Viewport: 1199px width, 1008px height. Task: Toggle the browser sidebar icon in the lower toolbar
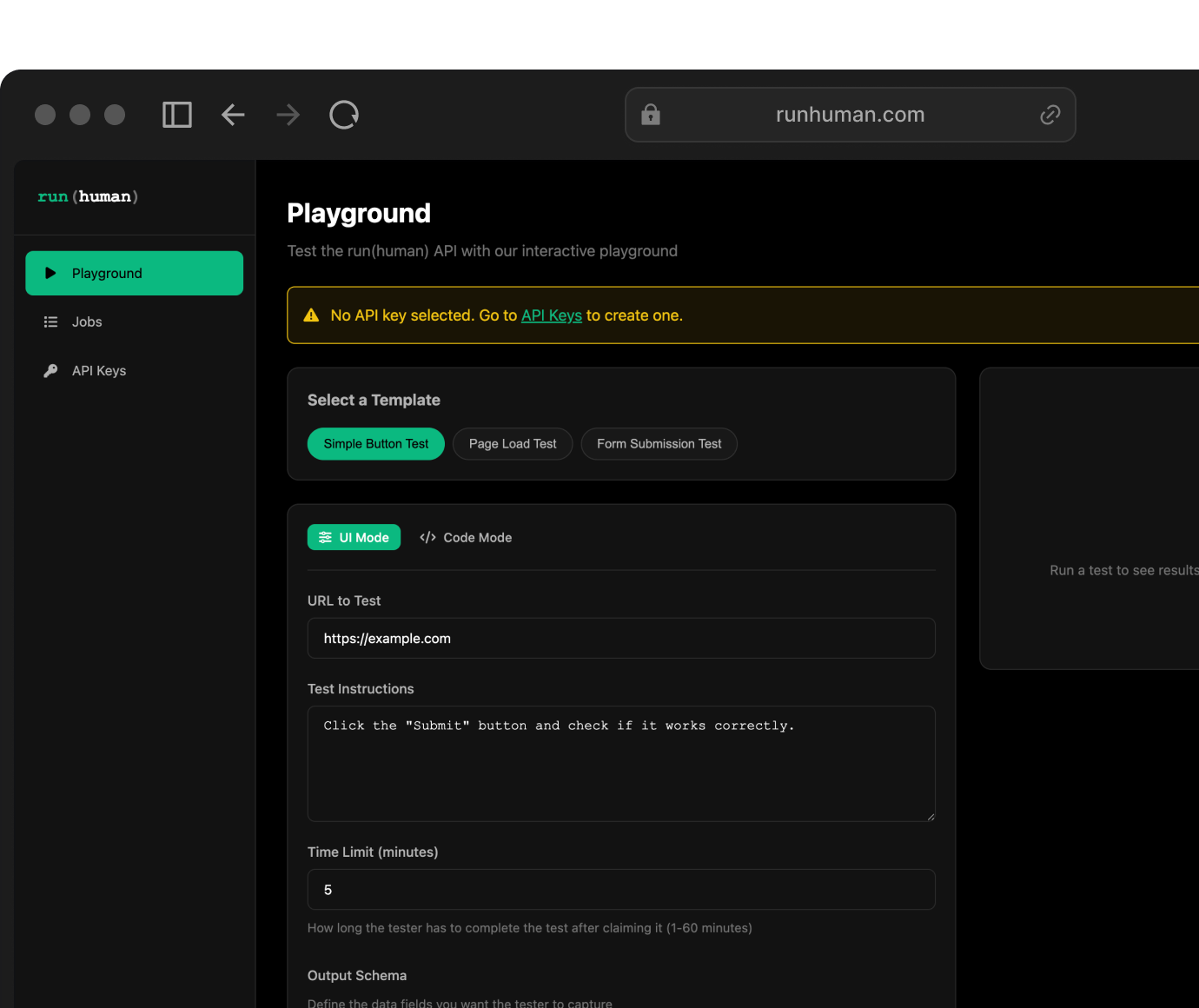(177, 115)
